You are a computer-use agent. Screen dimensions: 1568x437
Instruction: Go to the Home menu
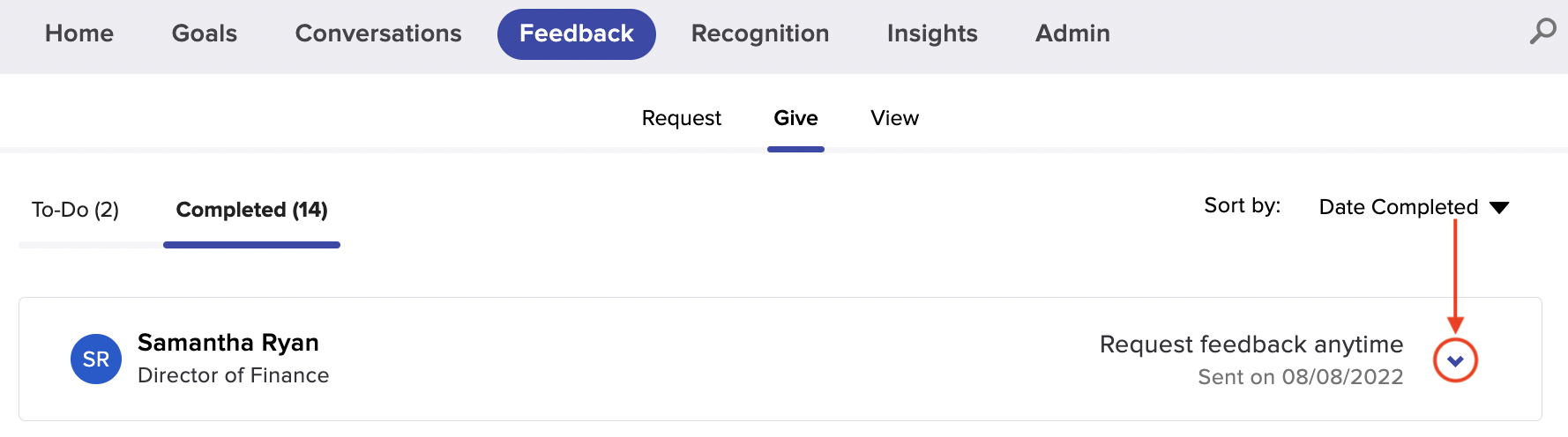pos(79,33)
